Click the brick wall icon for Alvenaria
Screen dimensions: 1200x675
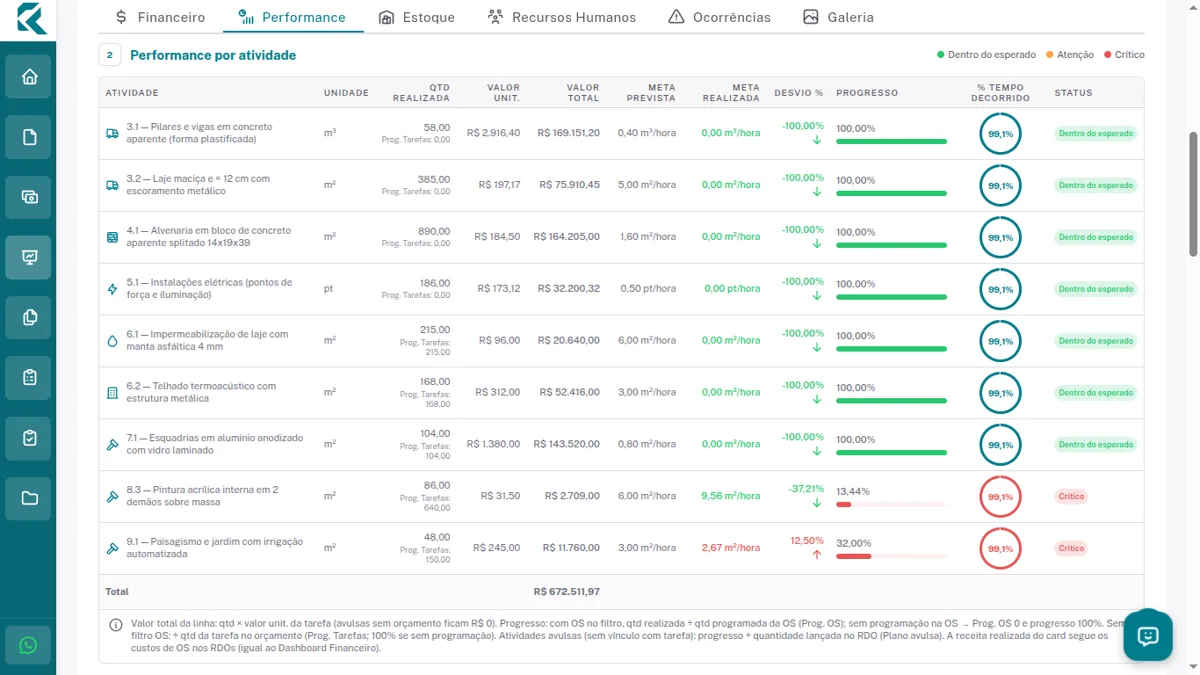(x=112, y=237)
